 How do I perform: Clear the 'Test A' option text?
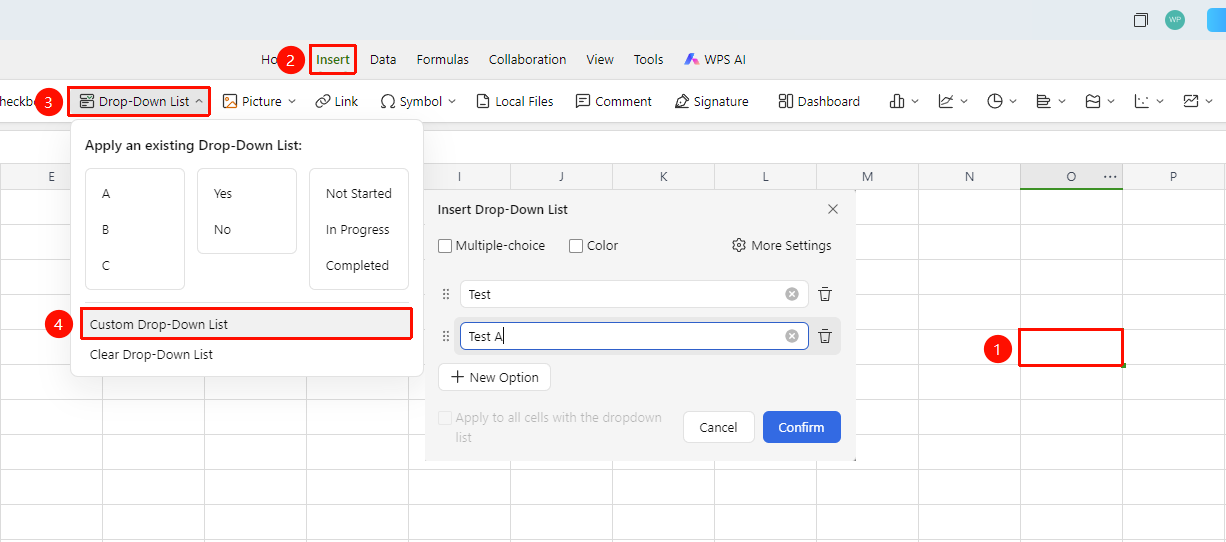click(x=792, y=336)
